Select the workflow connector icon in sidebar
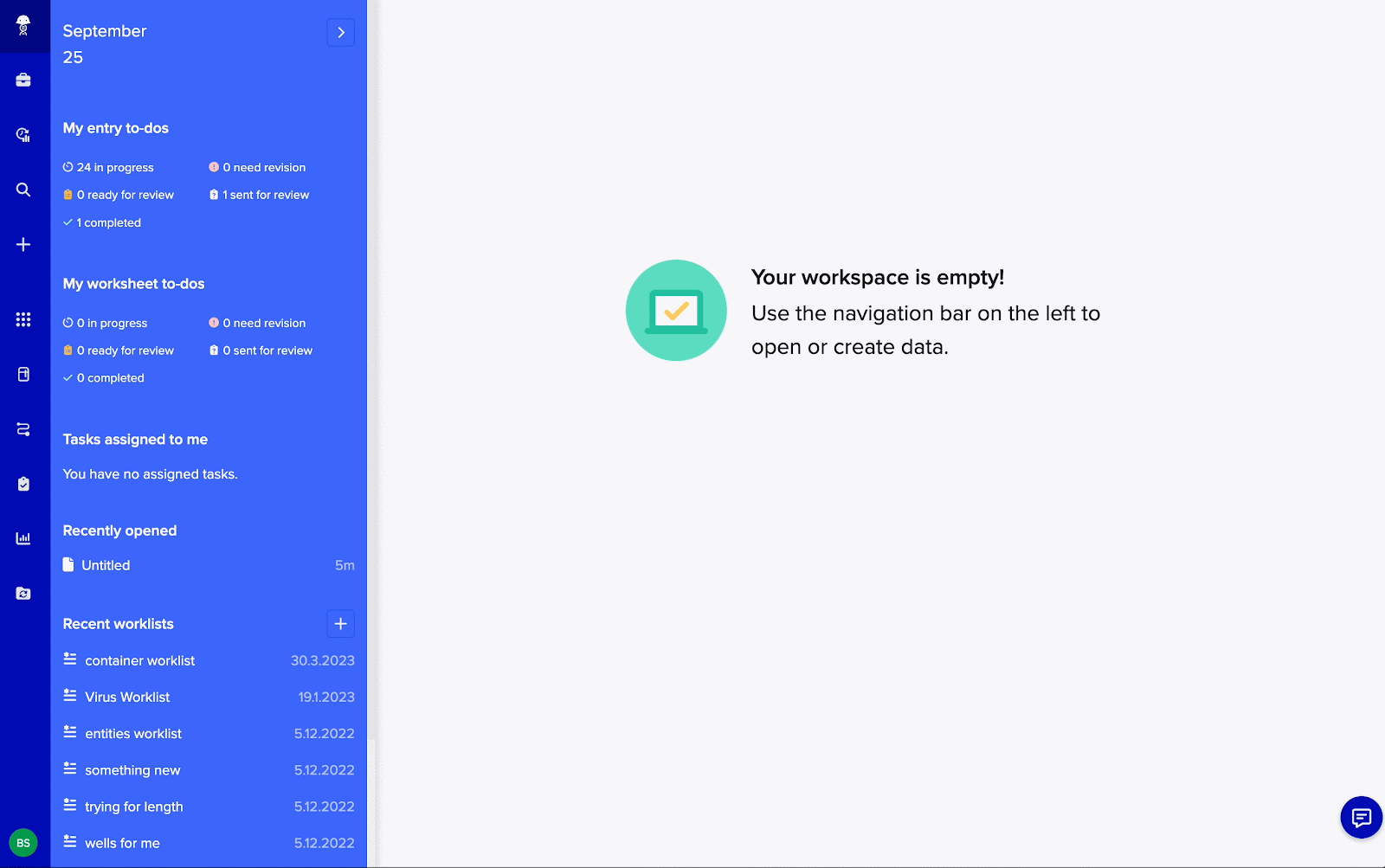Viewport: 1385px width, 868px height. point(23,430)
